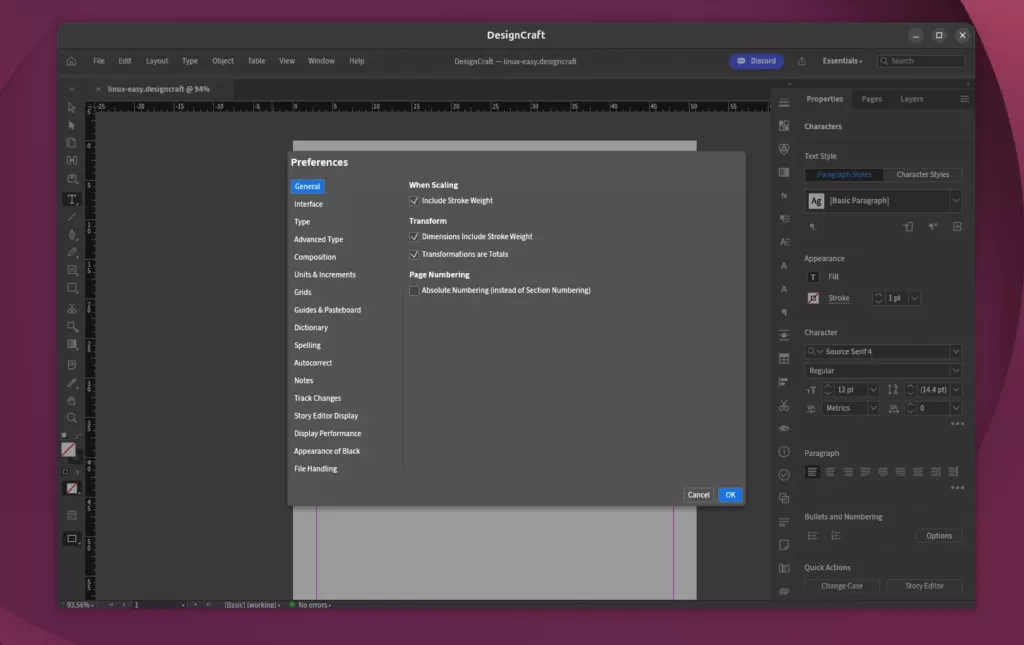This screenshot has height=645, width=1024.
Task: Uncheck Dimensions Include Stroke Weight
Action: (x=414, y=237)
